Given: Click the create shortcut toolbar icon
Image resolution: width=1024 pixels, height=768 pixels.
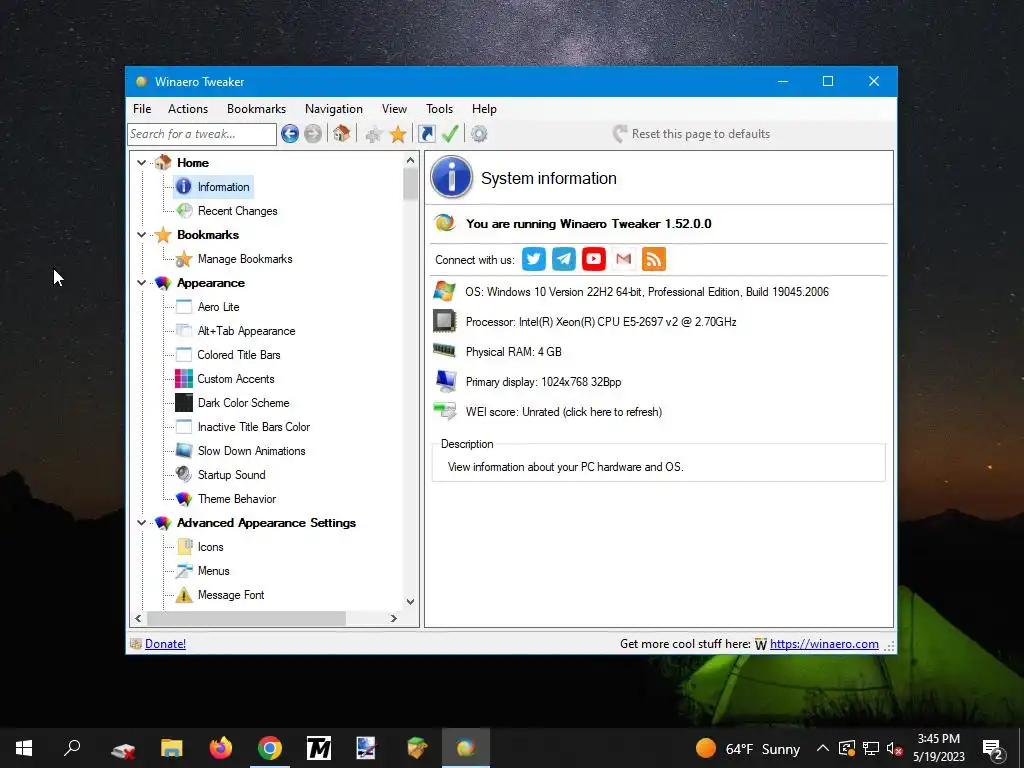Looking at the screenshot, I should pos(426,134).
